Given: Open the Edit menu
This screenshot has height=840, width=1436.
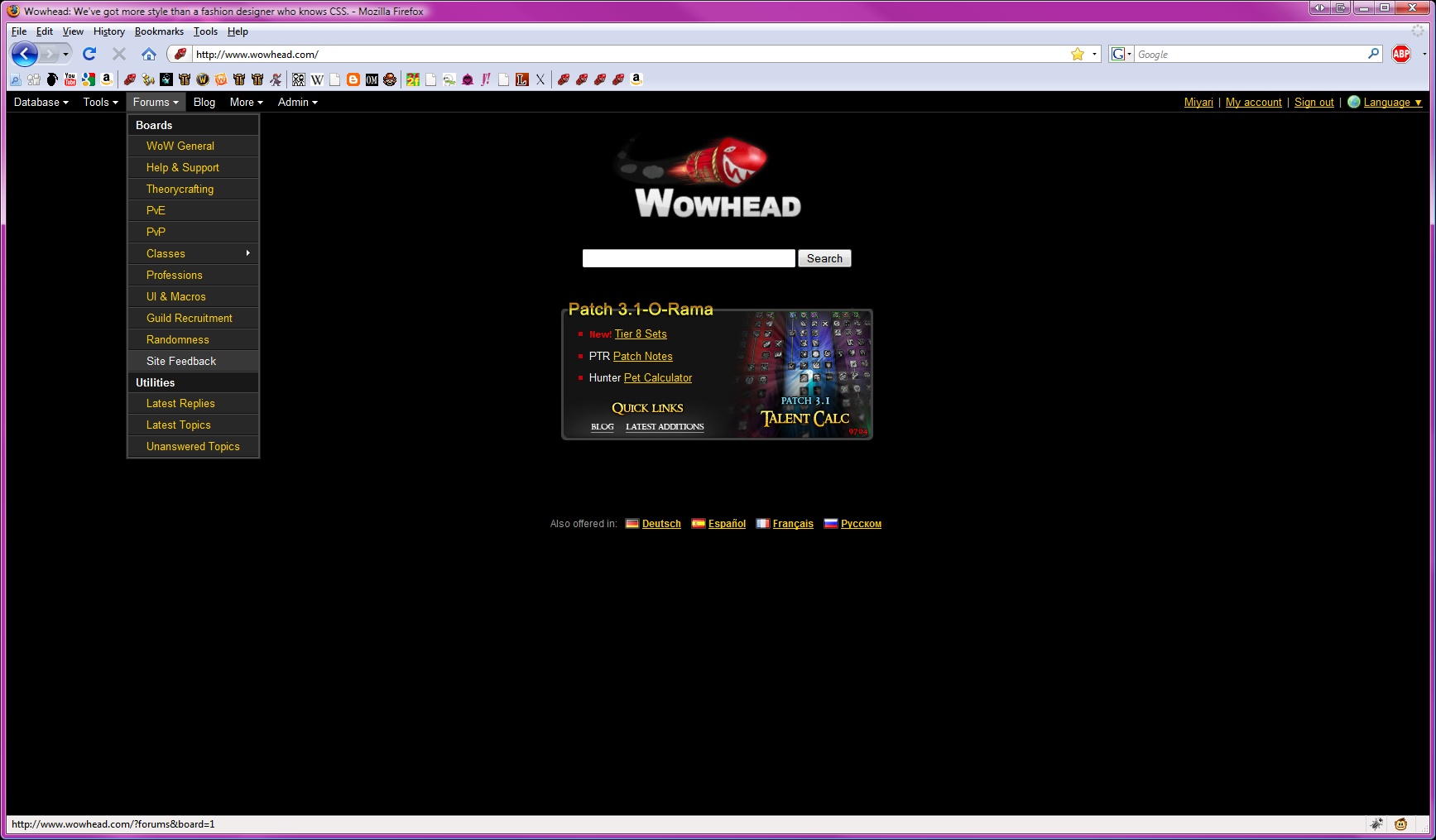Looking at the screenshot, I should (45, 31).
